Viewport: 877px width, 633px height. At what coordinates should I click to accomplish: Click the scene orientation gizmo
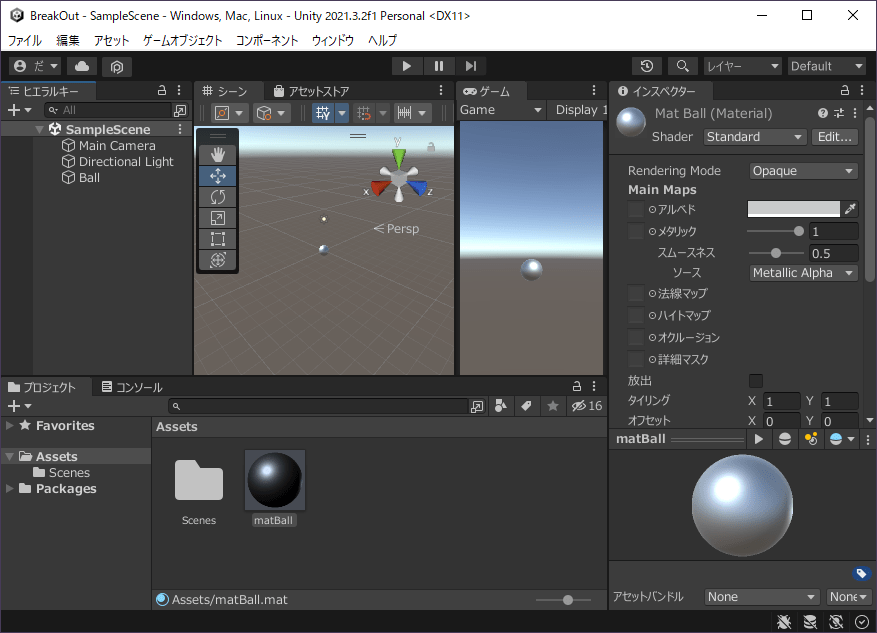tap(398, 175)
